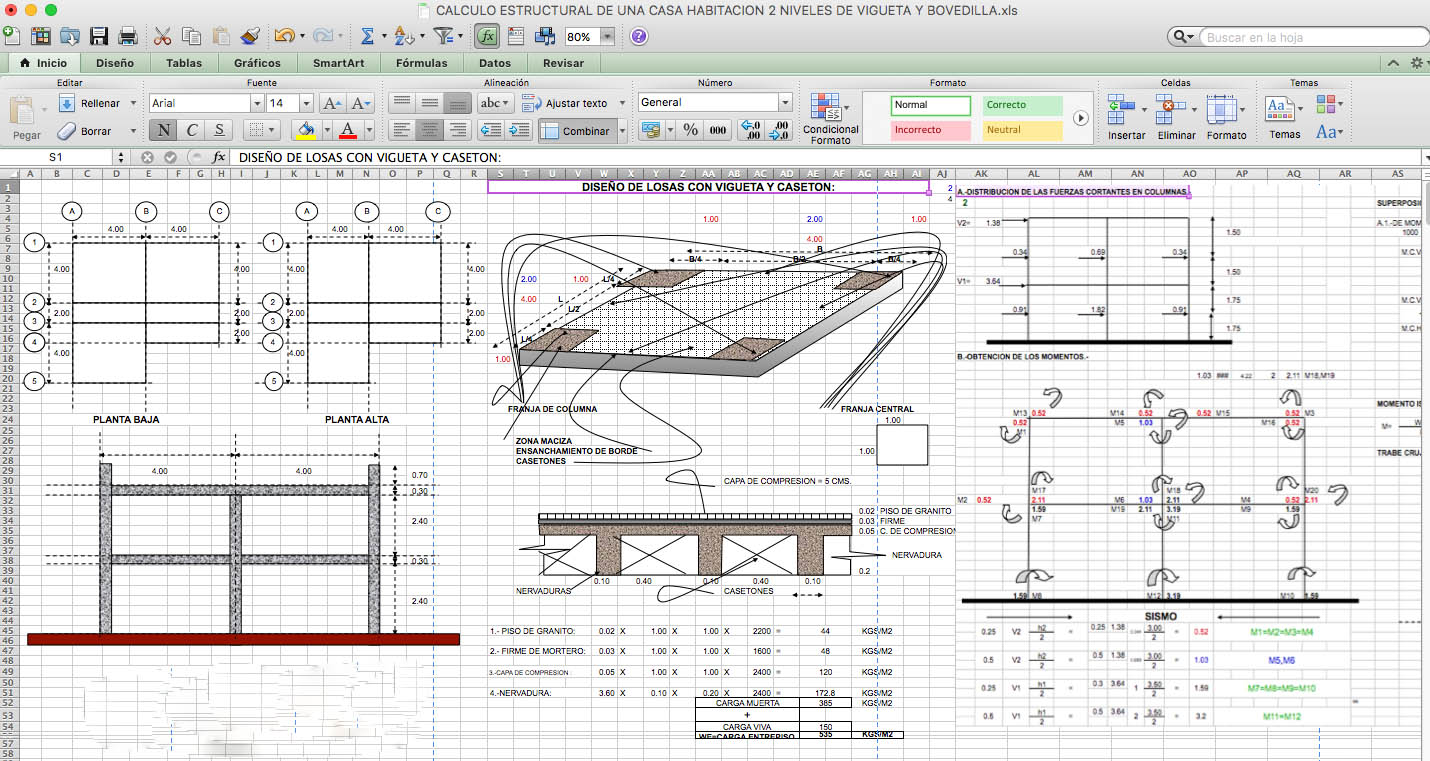Toggle underline S formatting

219,130
